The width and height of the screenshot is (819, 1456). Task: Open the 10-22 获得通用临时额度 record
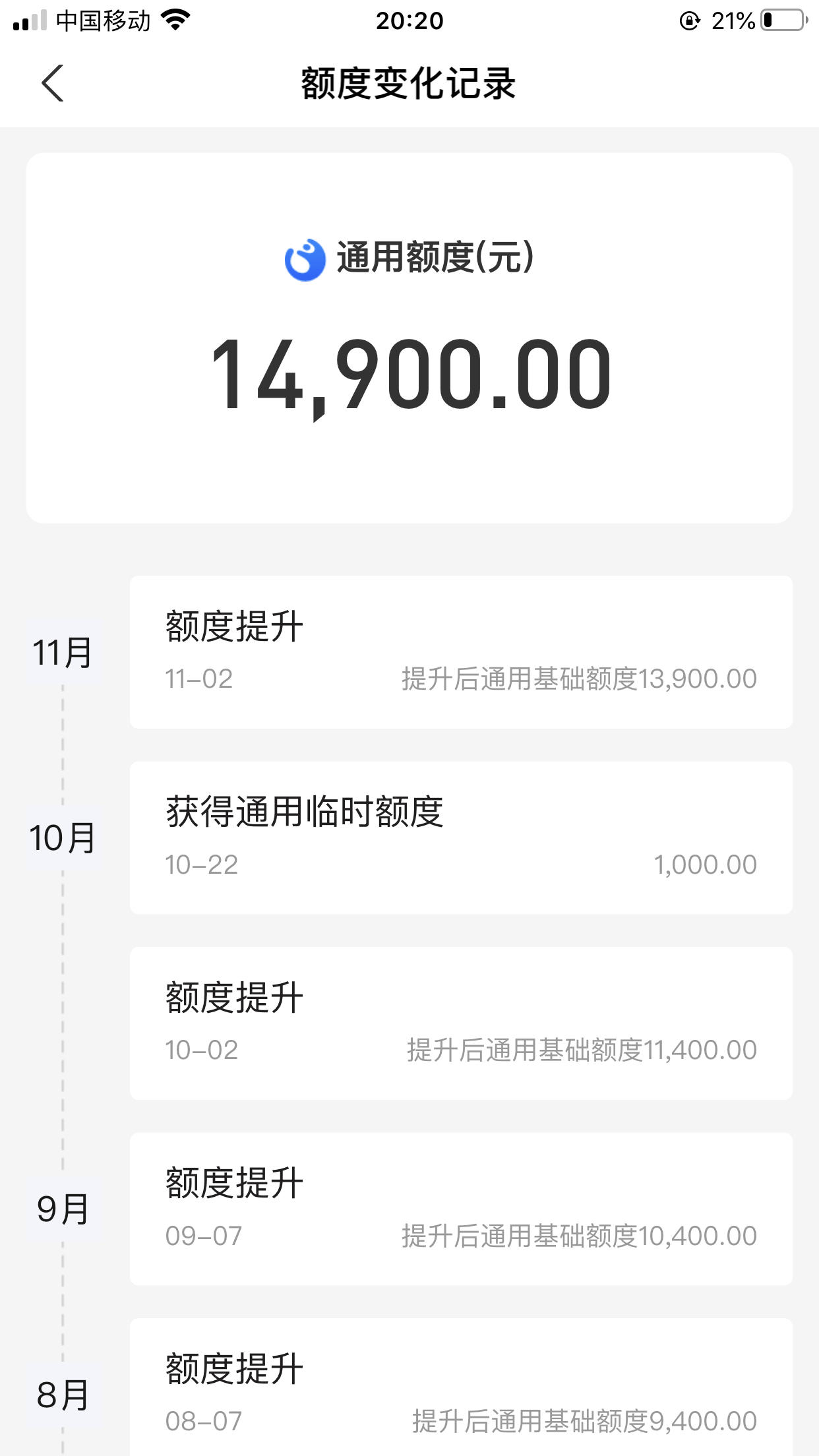[x=461, y=837]
